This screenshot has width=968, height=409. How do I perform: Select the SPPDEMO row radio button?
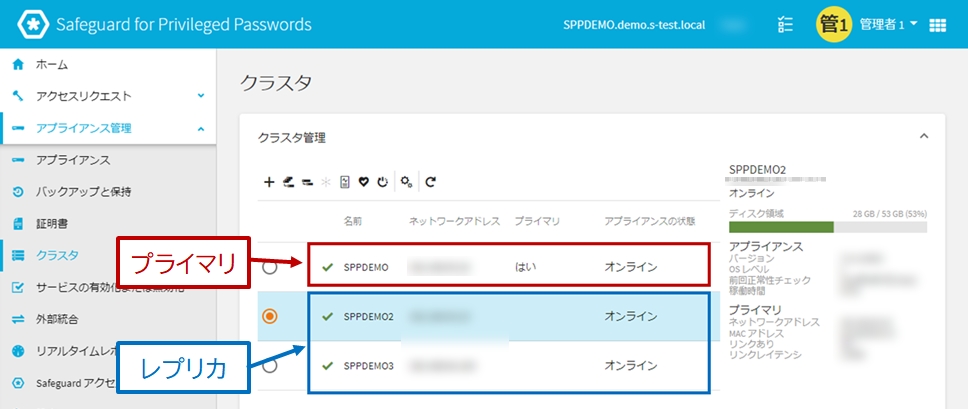pyautogui.click(x=270, y=267)
